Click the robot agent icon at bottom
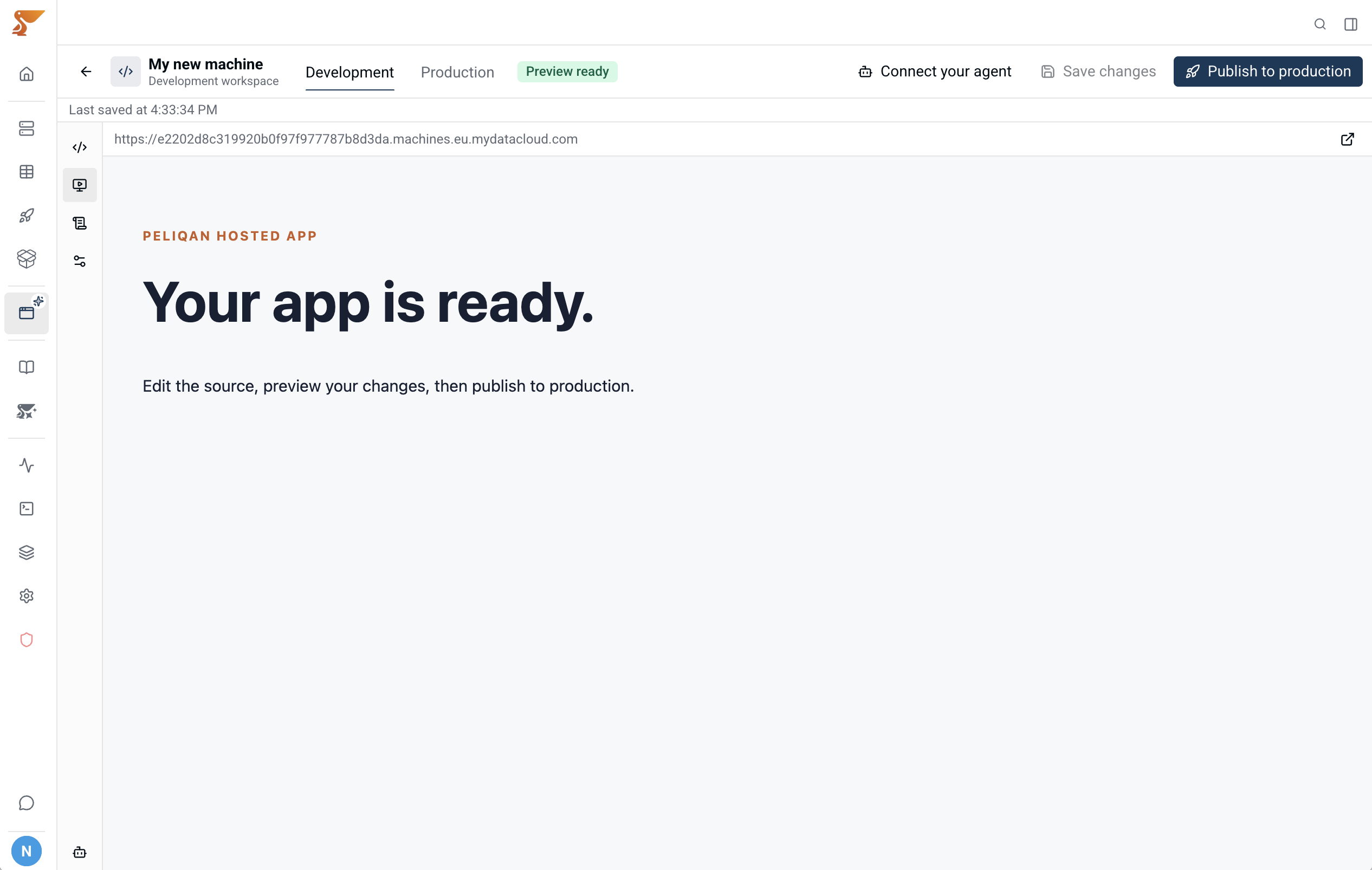Screen dimensions: 1372x870 pyautogui.click(x=80, y=852)
